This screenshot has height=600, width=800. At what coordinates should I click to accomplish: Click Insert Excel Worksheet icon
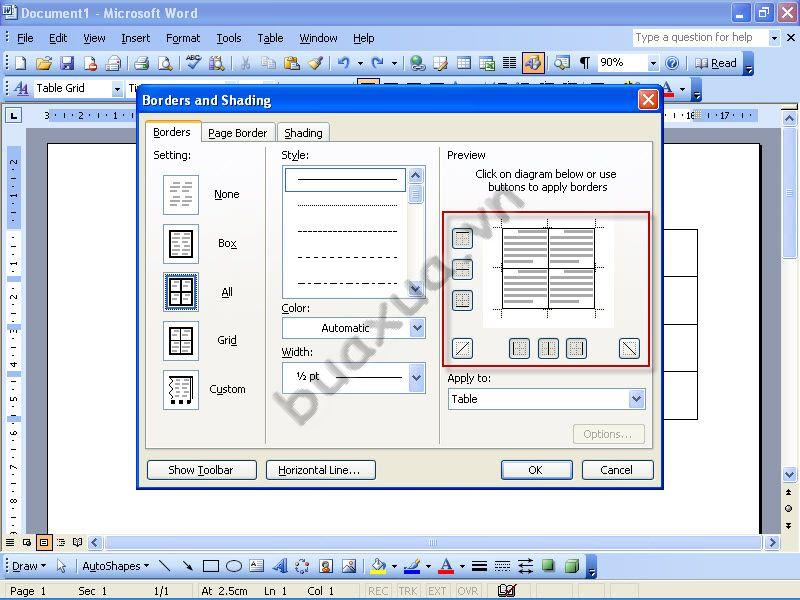click(x=487, y=63)
